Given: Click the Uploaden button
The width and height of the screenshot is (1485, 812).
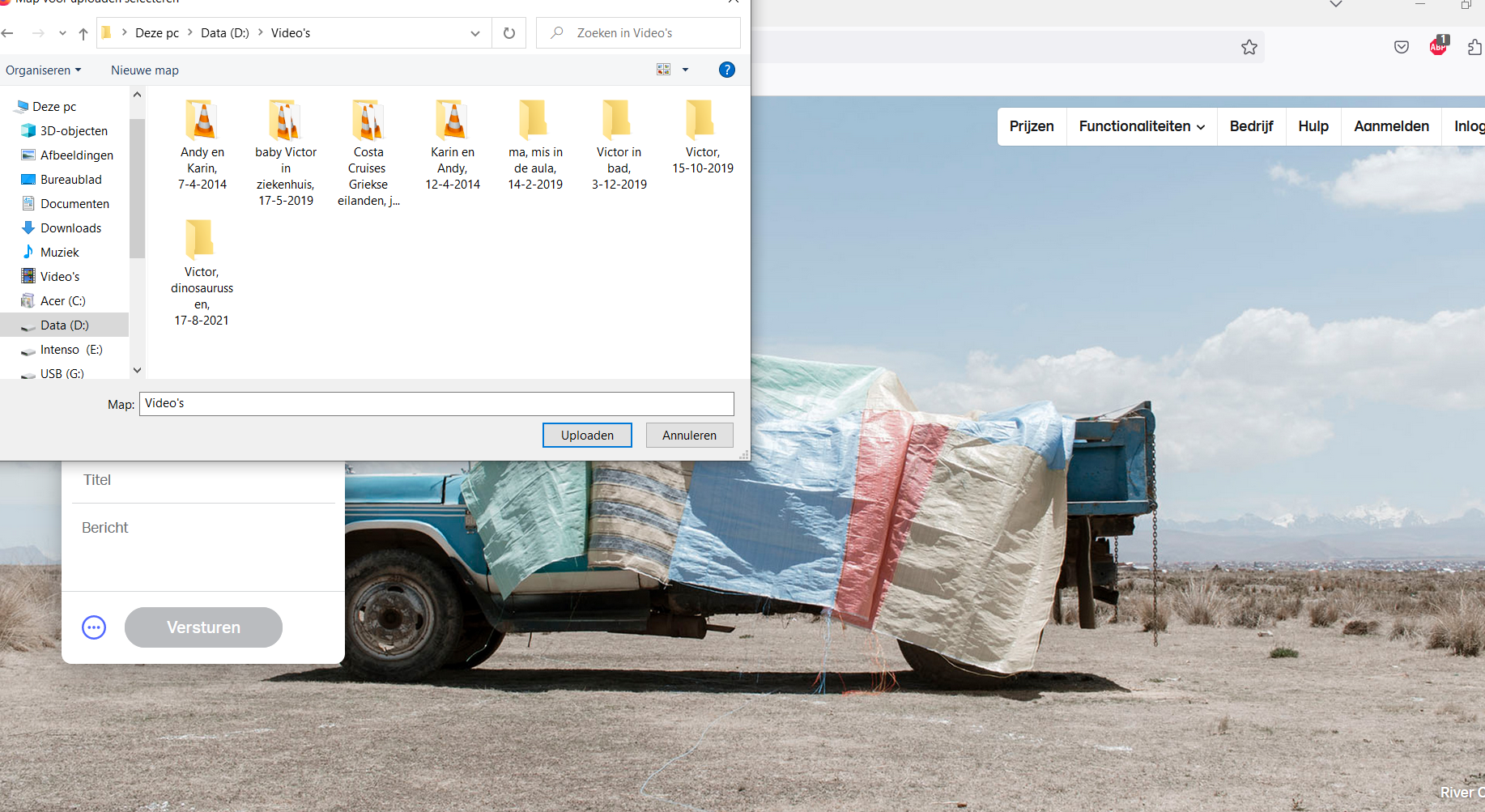Looking at the screenshot, I should 586,436.
